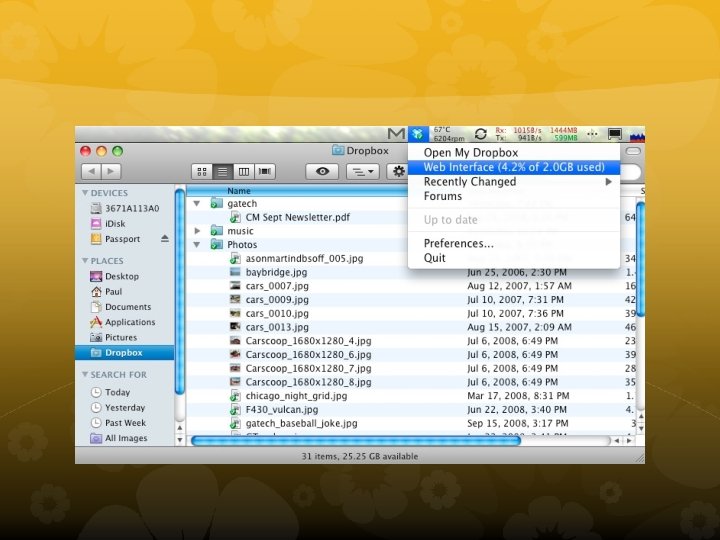Viewport: 720px width, 540px height.
Task: Choose Quit in the Dropbox menu
Action: 514,258
